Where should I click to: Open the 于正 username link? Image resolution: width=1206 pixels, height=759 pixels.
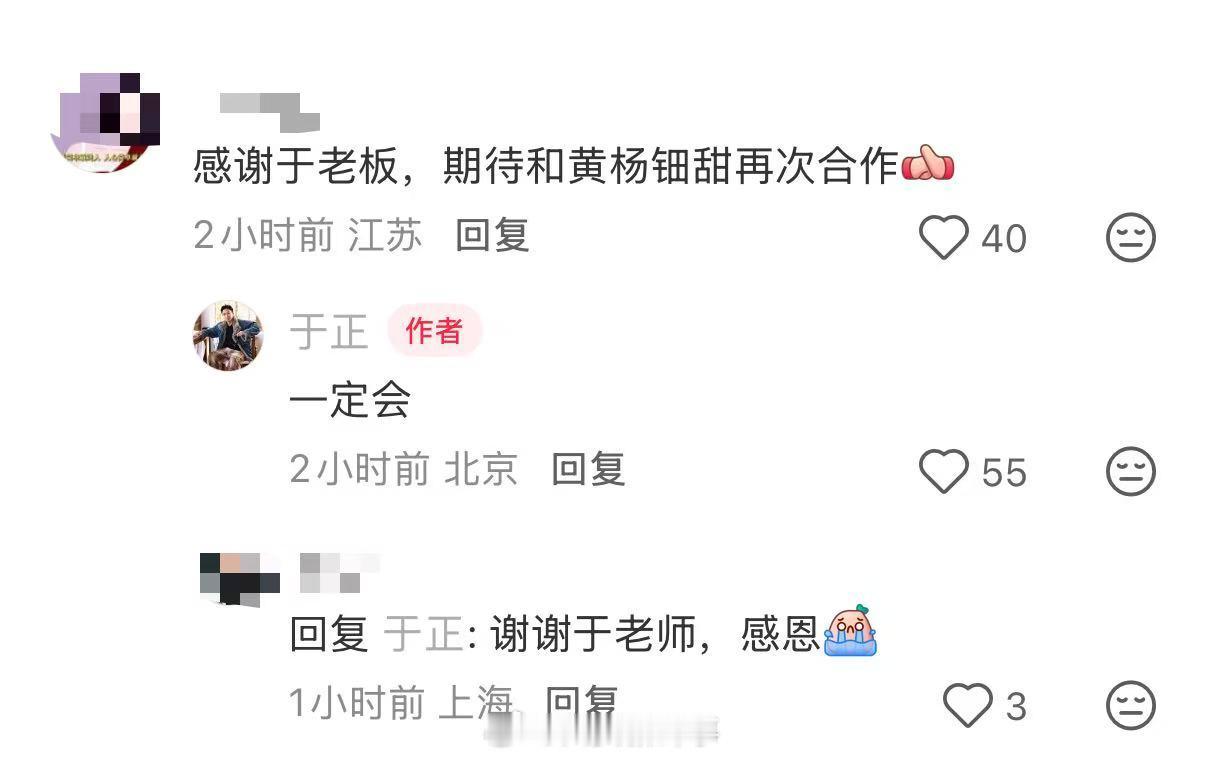pos(329,332)
